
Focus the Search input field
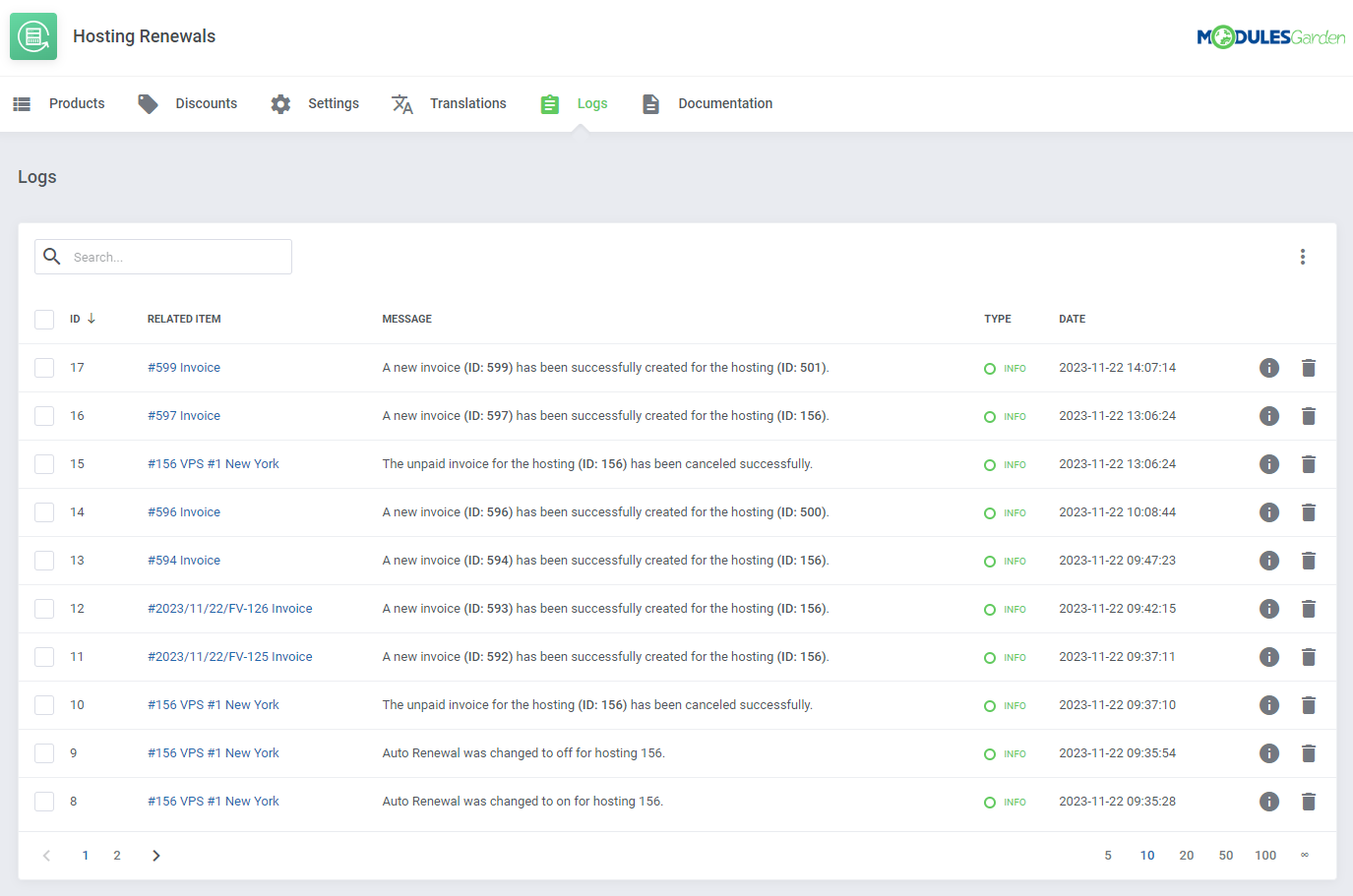[163, 257]
